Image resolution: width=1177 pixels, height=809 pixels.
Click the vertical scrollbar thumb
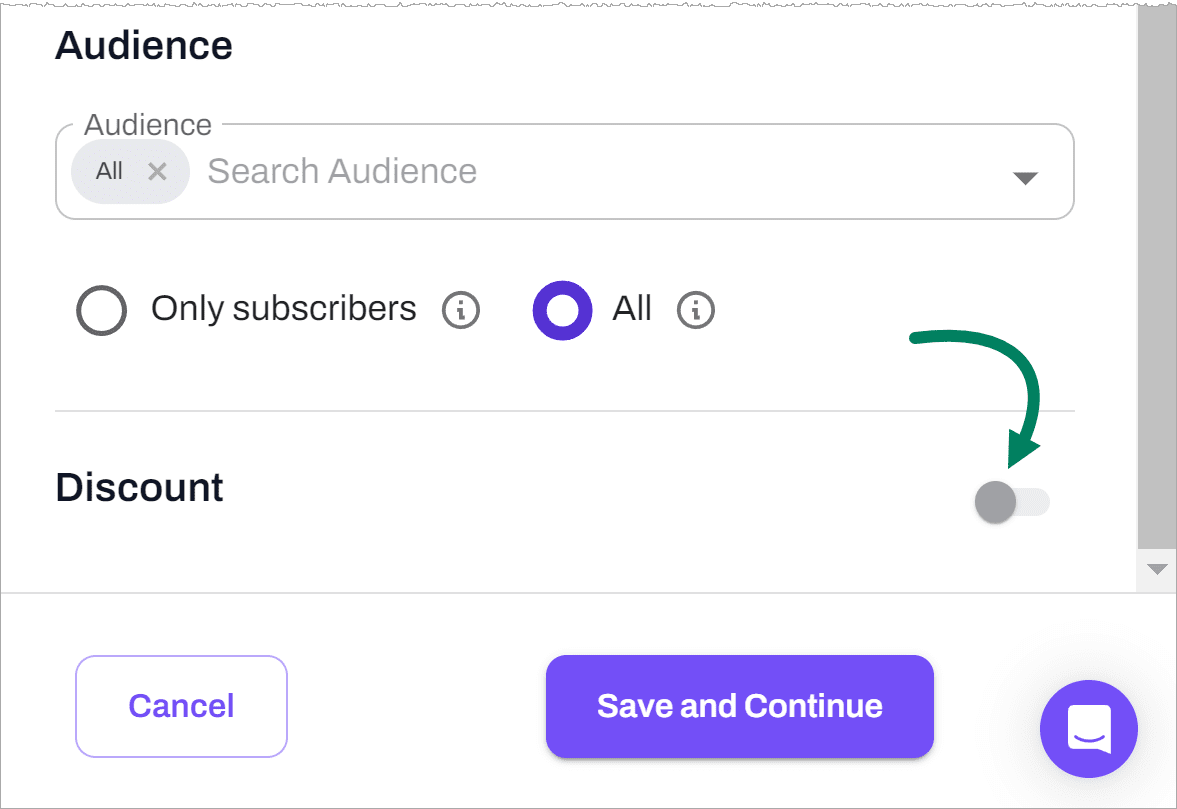pos(1157,270)
